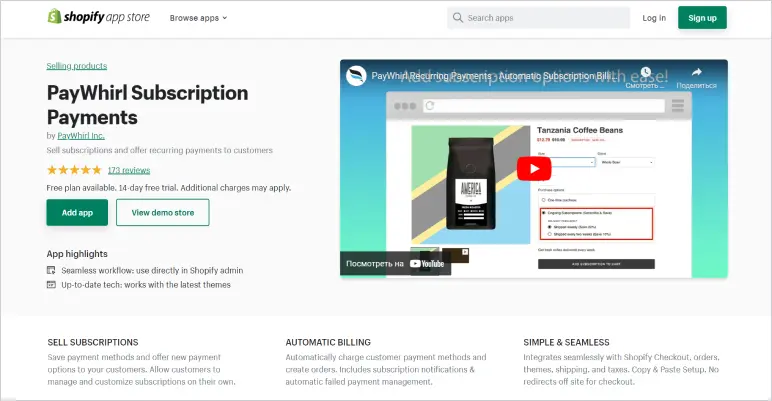The height and width of the screenshot is (401, 772).
Task: Select the Watch later clock icon
Action: pos(645,72)
